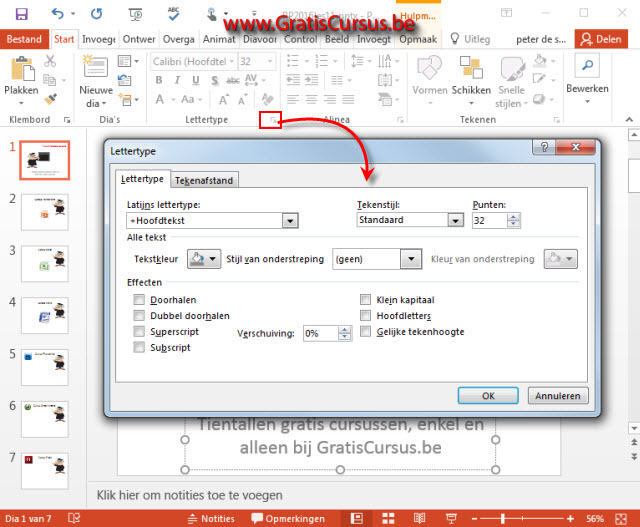Open Klembord dialog launcher
This screenshot has height=527, width=640.
click(x=67, y=120)
